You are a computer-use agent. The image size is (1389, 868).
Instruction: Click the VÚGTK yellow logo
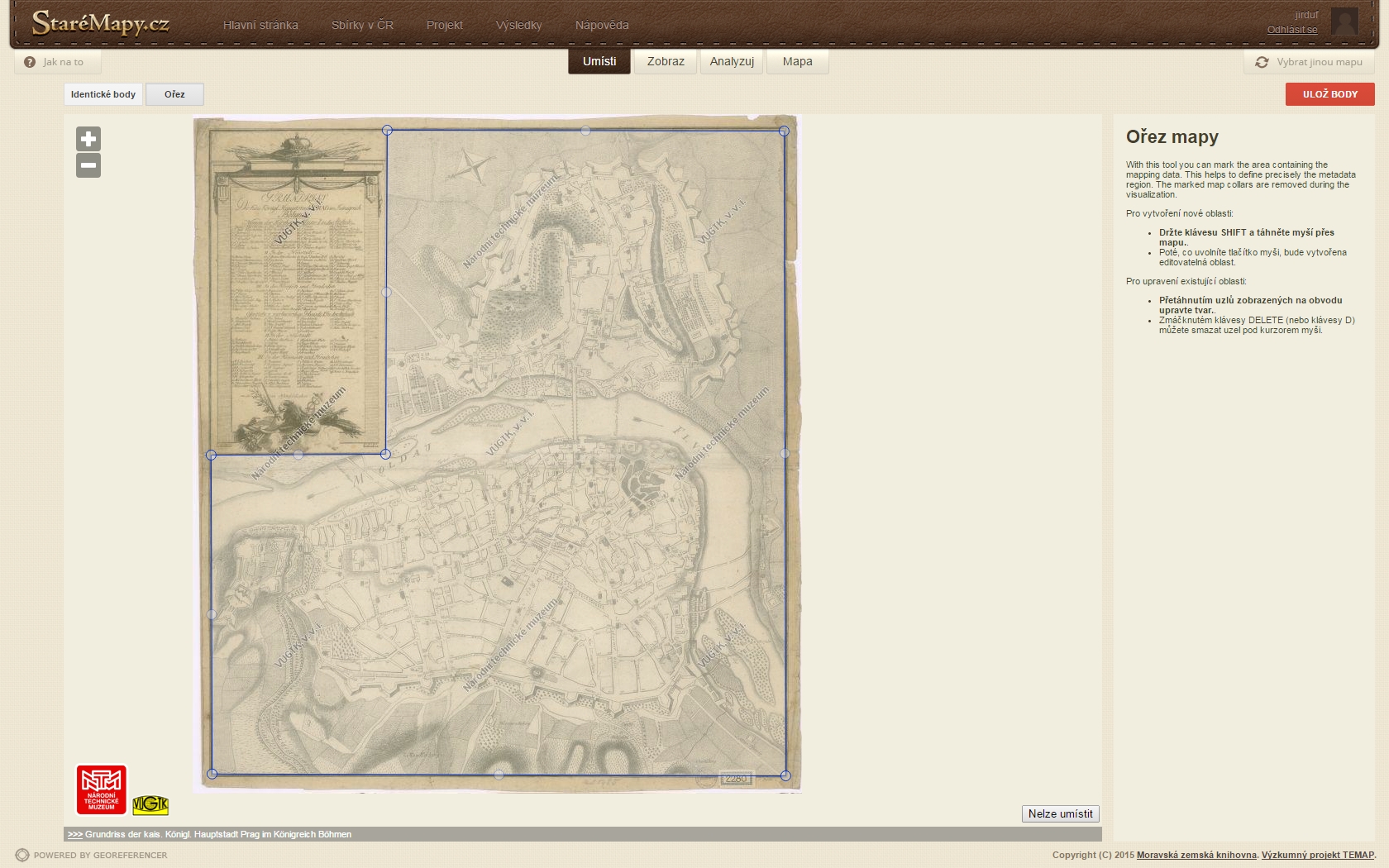point(150,804)
